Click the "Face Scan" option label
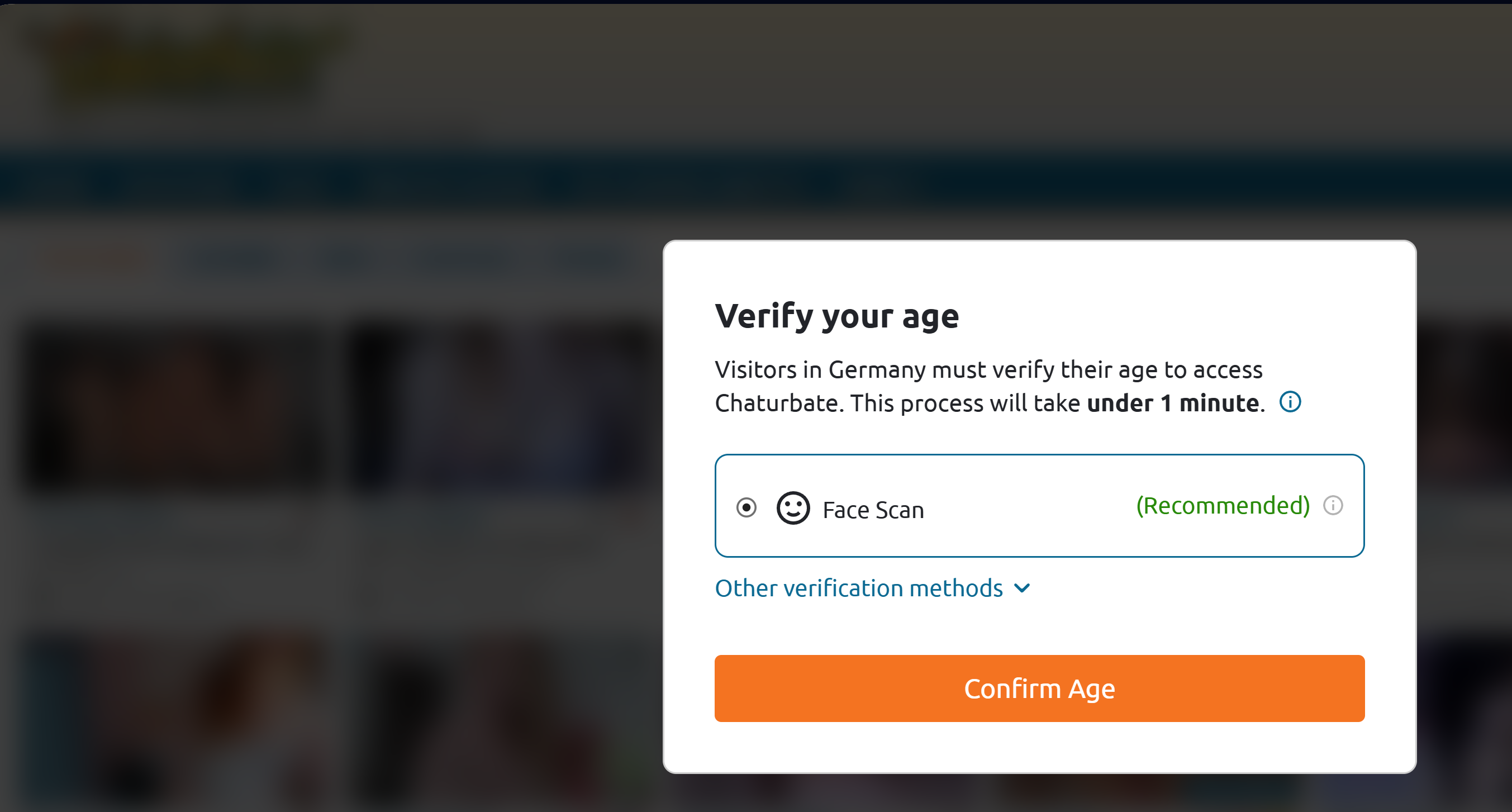Image resolution: width=1512 pixels, height=812 pixels. tap(873, 510)
